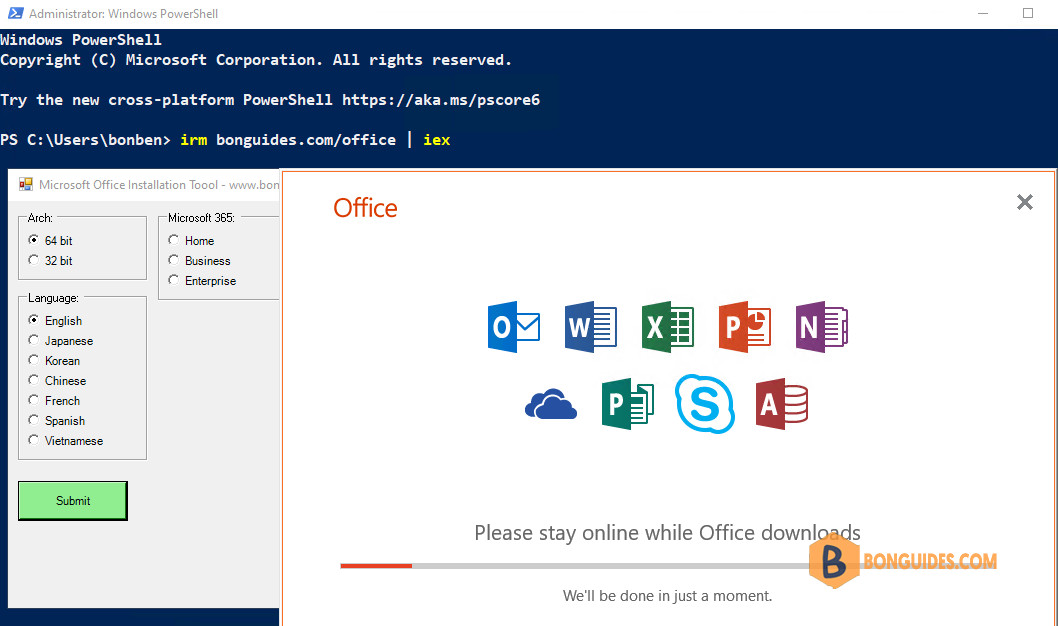Close the Office download dialog
This screenshot has height=626, width=1058.
pos(1025,202)
